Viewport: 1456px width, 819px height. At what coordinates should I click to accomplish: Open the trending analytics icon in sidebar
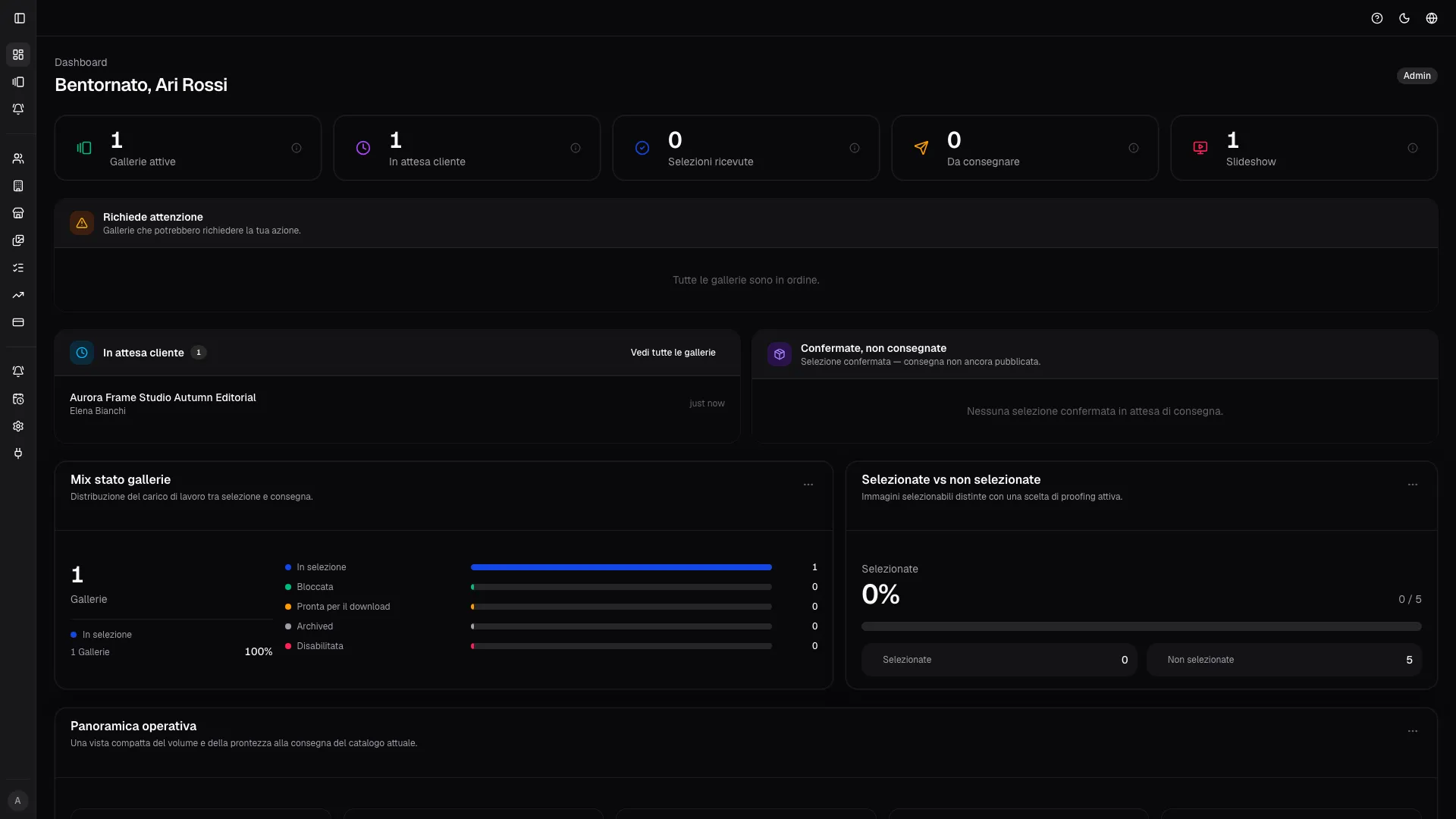18,295
